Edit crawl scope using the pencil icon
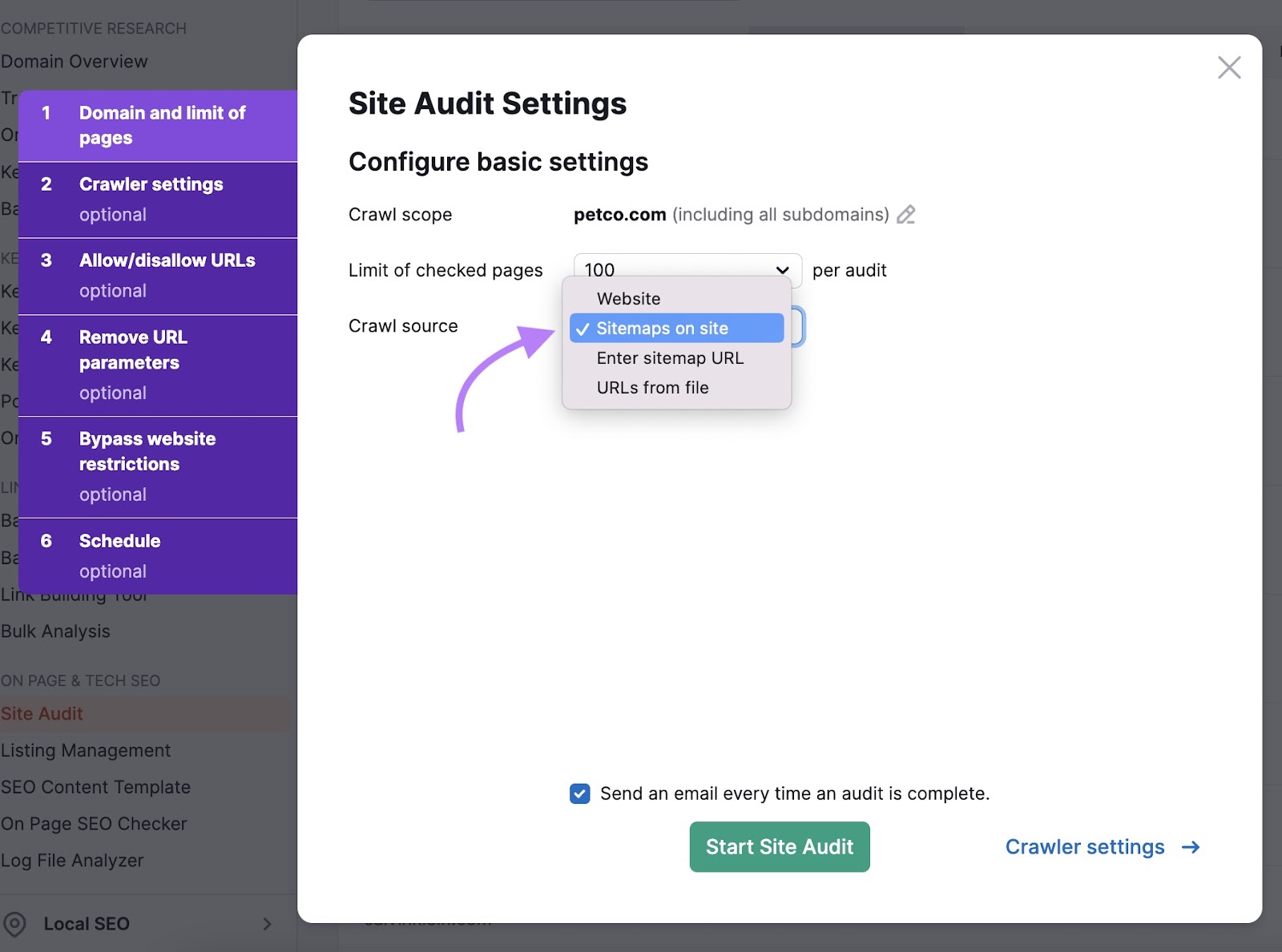 pyautogui.click(x=906, y=214)
